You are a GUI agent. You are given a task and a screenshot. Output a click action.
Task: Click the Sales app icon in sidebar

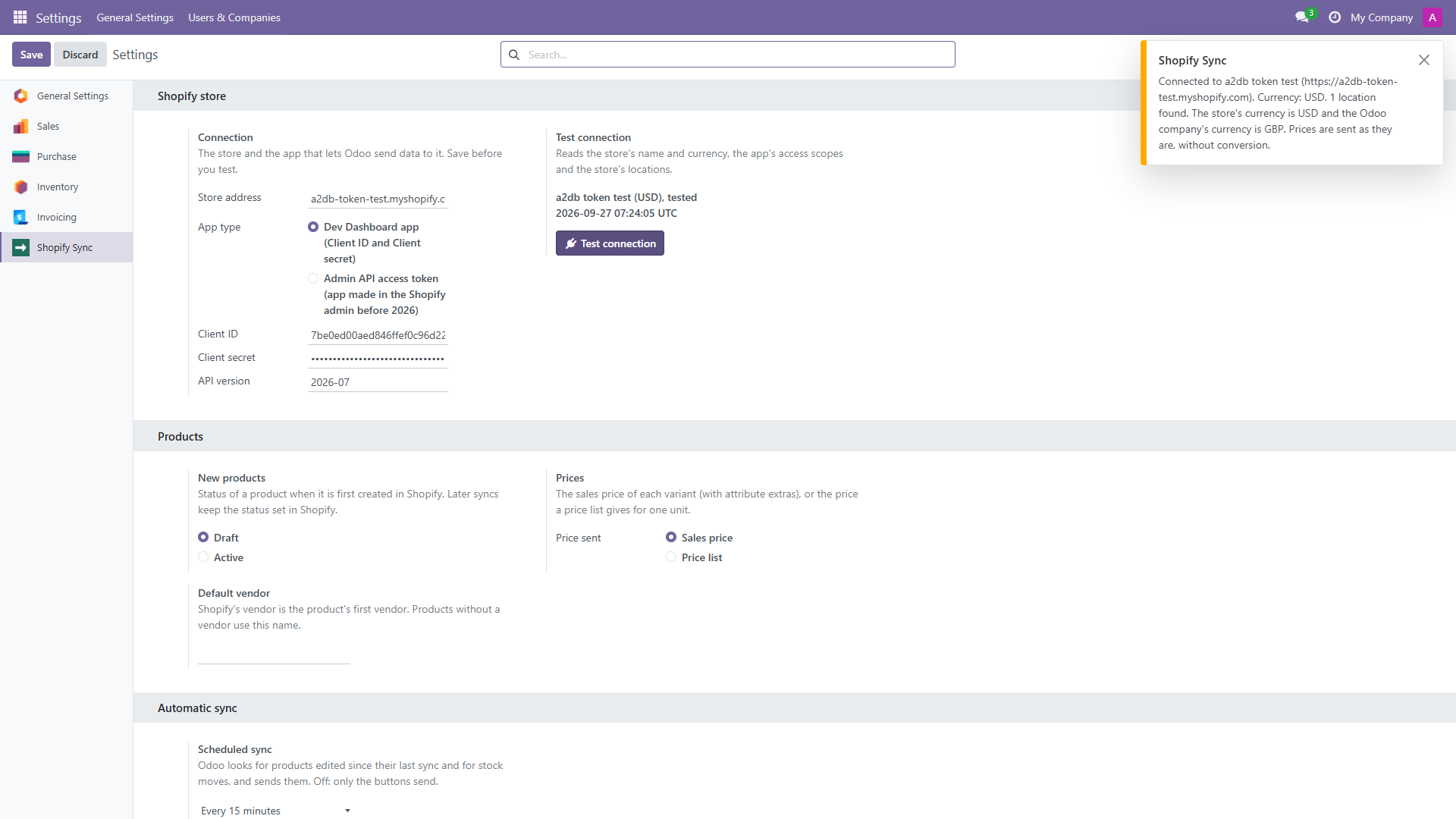[21, 126]
